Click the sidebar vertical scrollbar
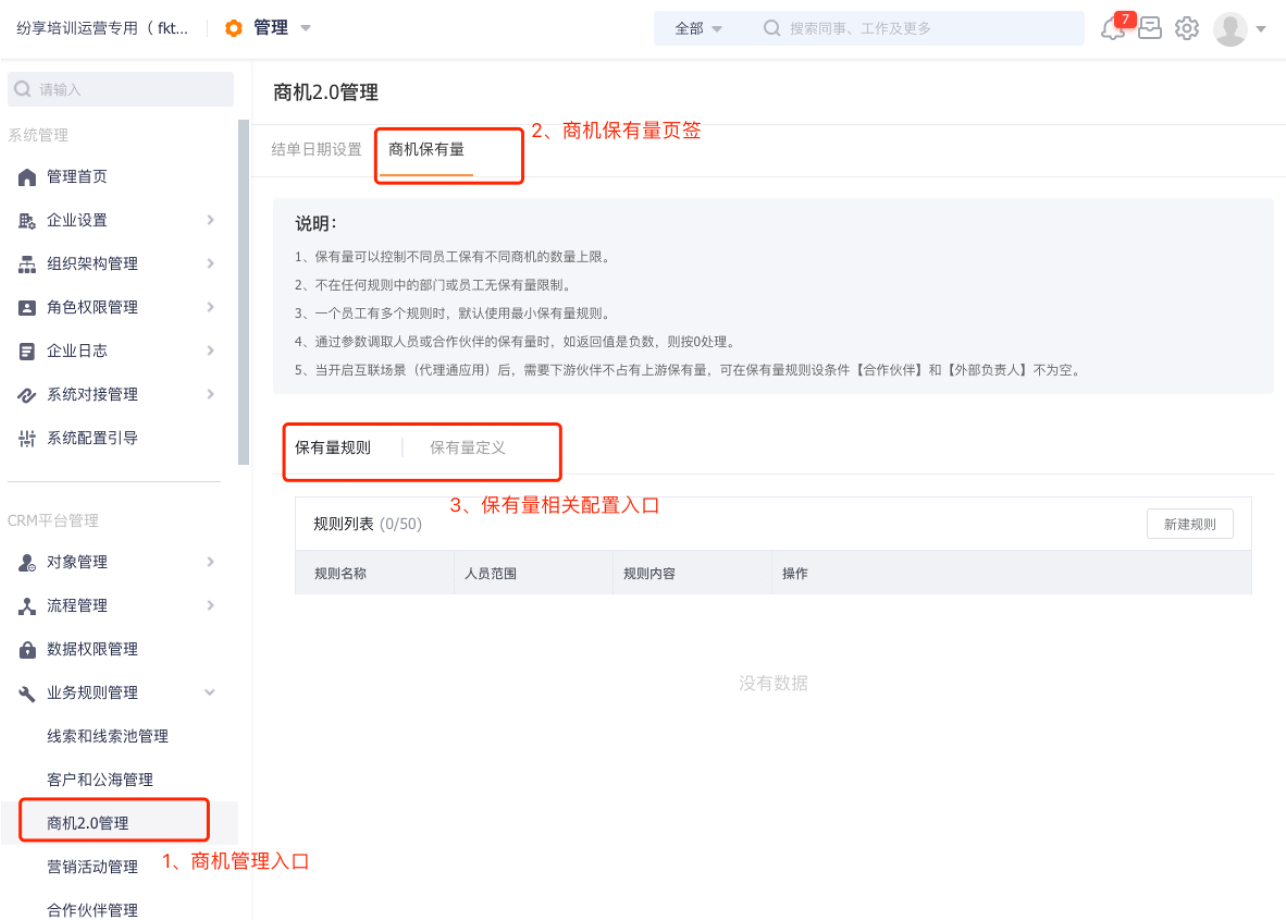Screen dimensions: 1286x920 243,290
